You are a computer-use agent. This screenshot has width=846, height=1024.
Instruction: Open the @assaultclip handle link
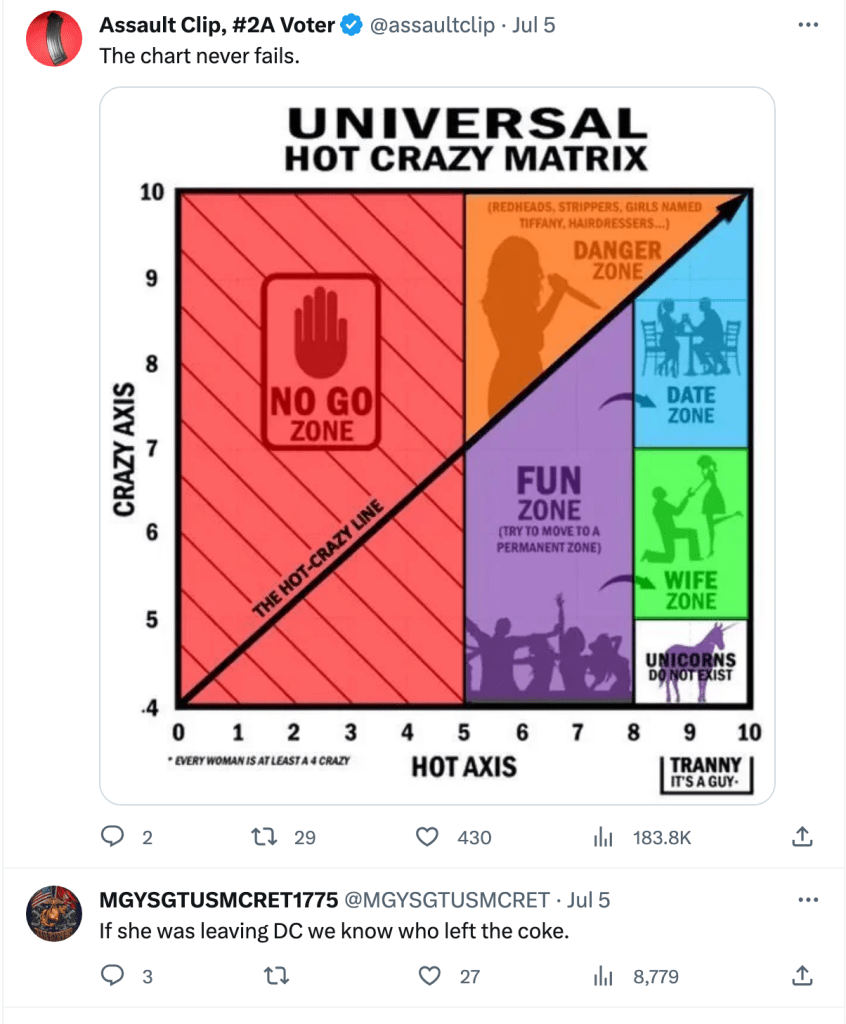click(x=432, y=25)
